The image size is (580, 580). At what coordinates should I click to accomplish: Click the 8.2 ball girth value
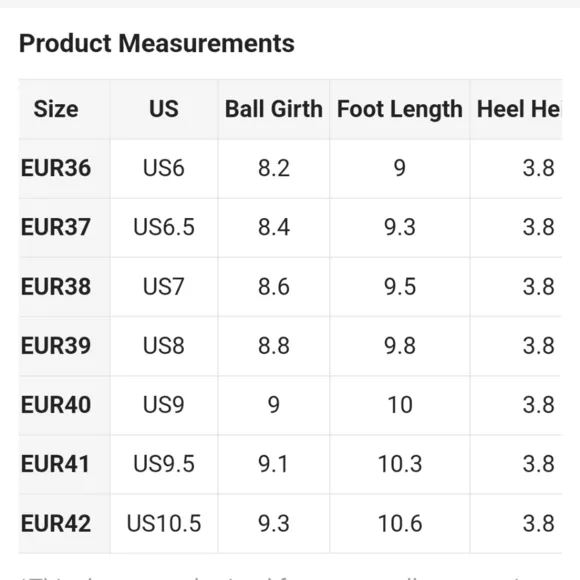[274, 168]
